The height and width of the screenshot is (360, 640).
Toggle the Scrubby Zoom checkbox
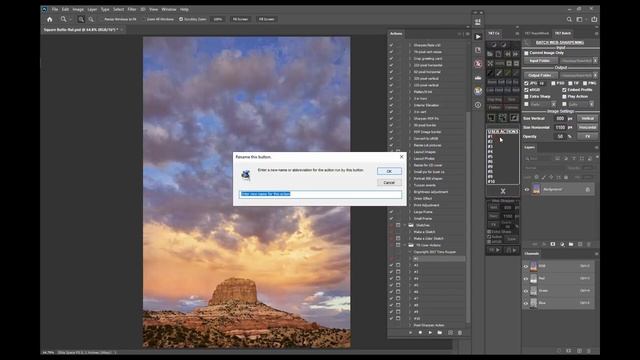coord(181,19)
